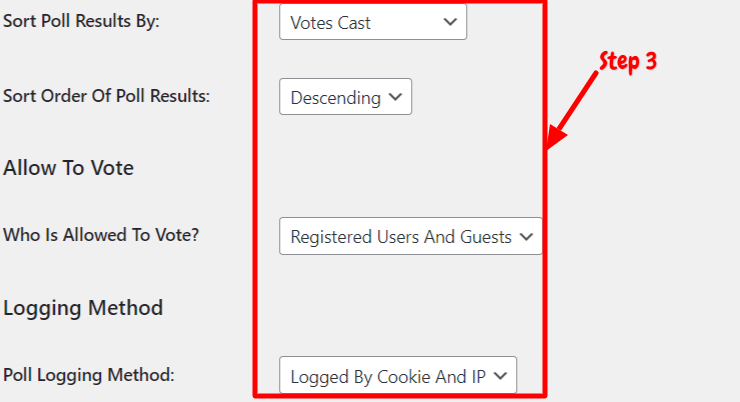Click the Logged By Cookie And IP text

(388, 377)
